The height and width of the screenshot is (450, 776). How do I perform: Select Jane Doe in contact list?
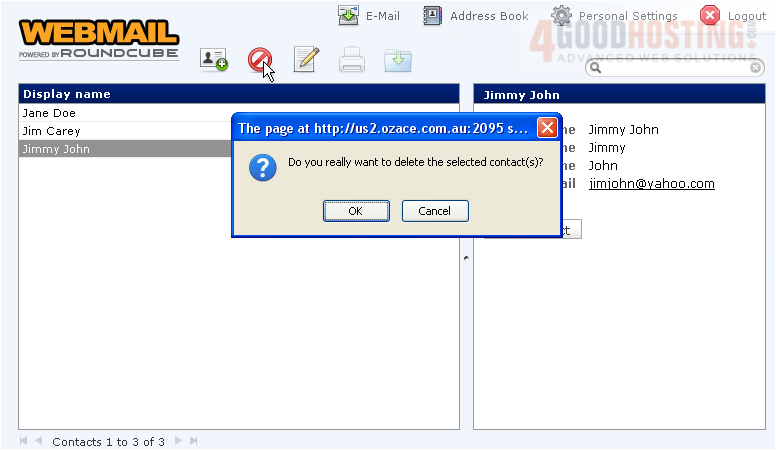tap(50, 113)
